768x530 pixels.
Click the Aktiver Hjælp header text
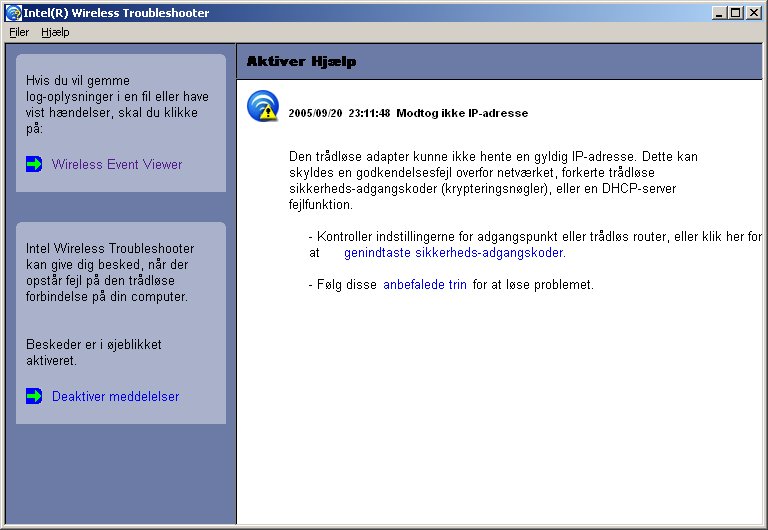tap(301, 61)
